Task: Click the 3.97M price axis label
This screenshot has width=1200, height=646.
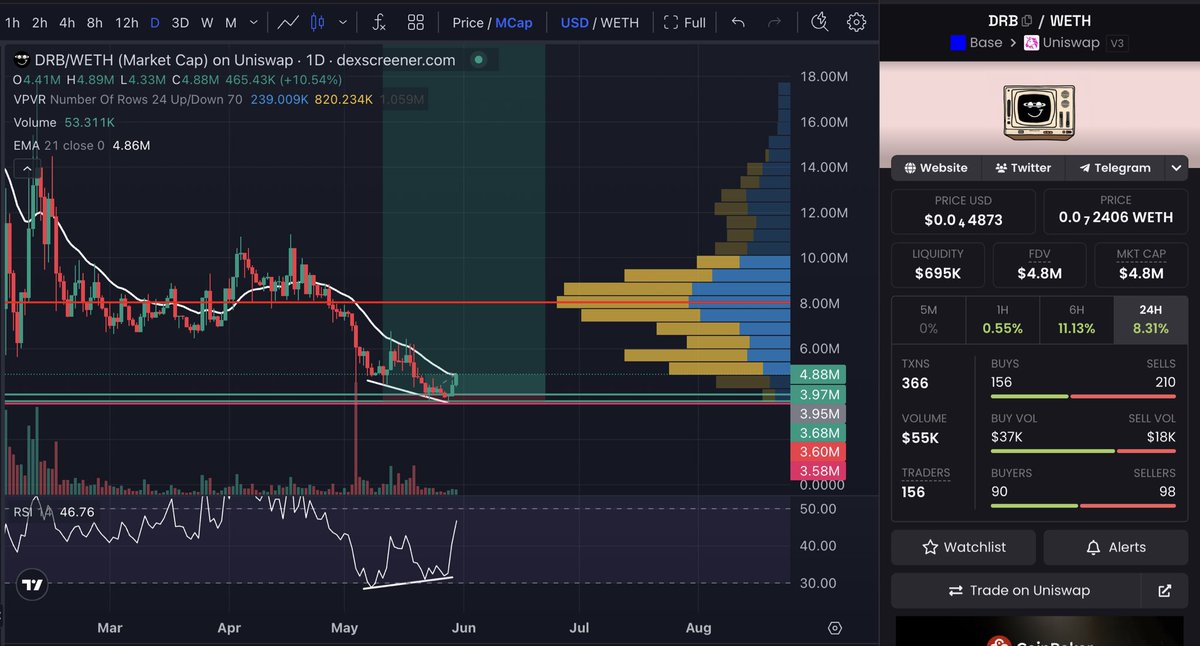Action: tap(818, 395)
